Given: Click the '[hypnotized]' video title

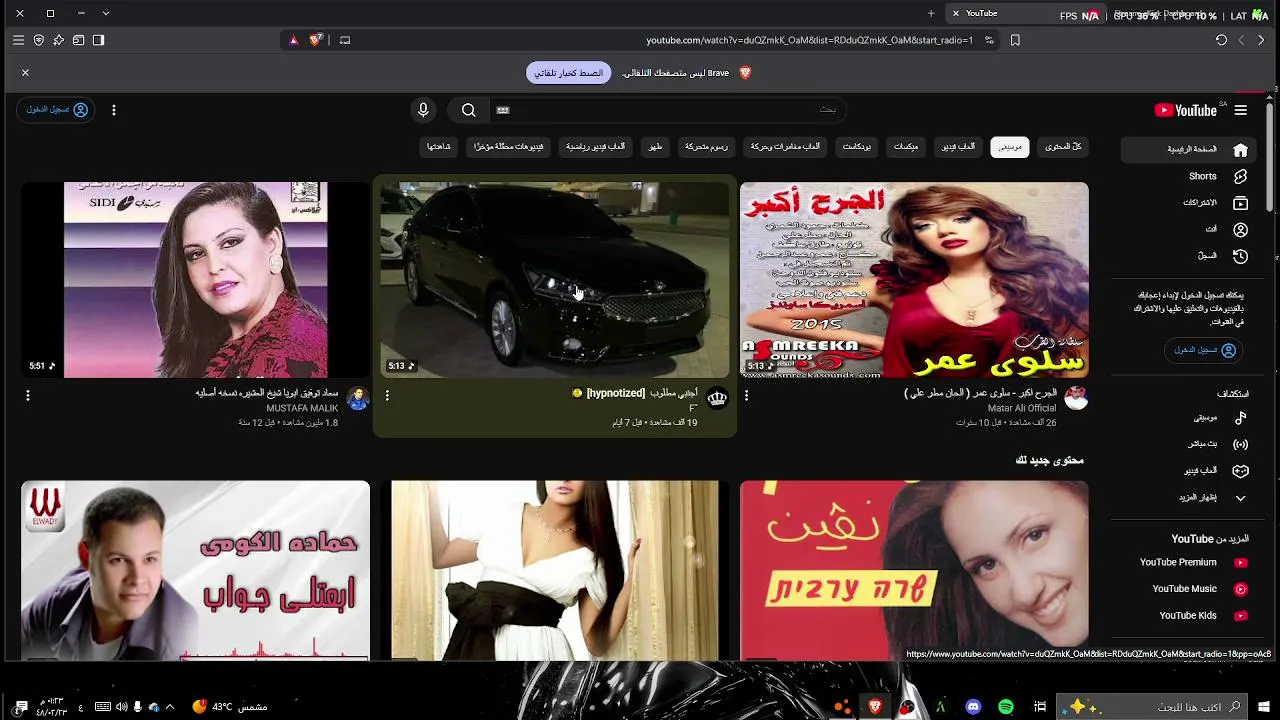Looking at the screenshot, I should [x=634, y=393].
